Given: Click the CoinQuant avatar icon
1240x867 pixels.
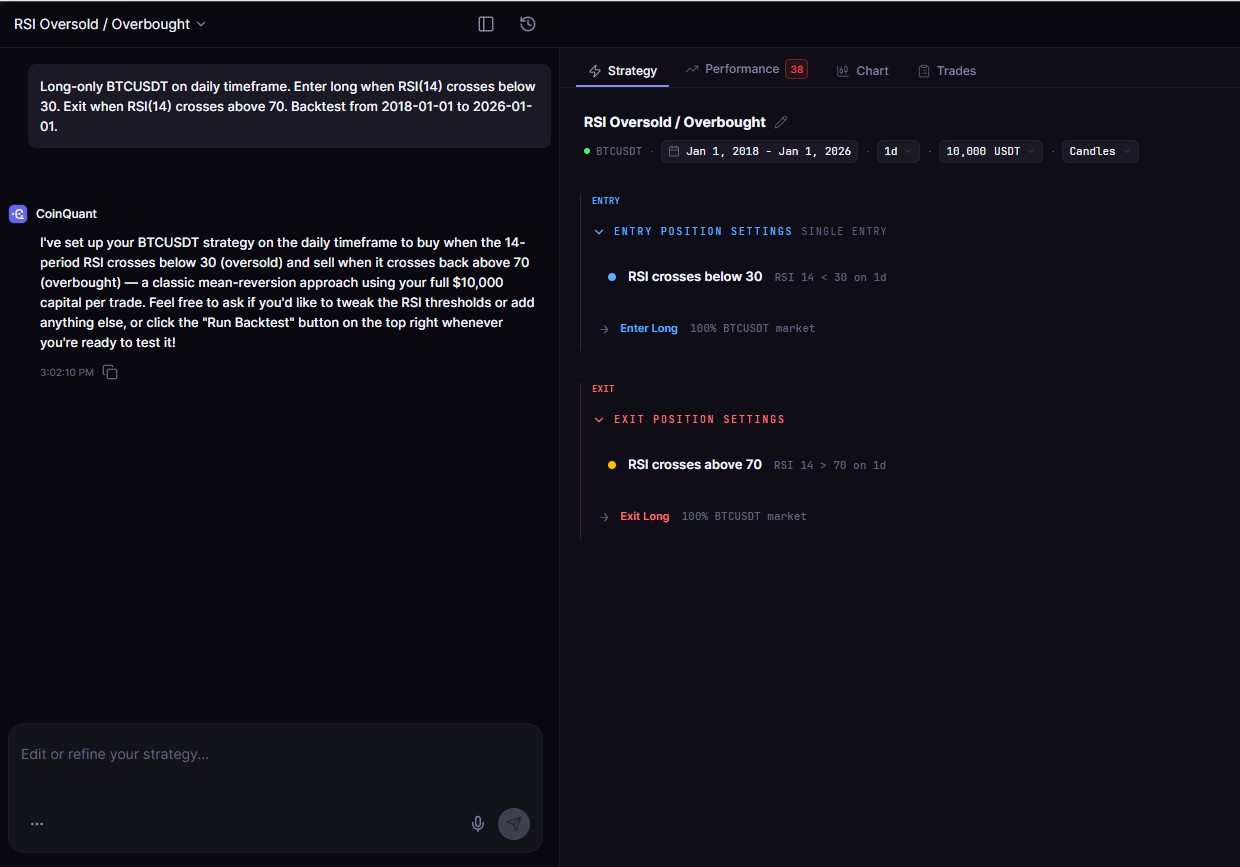Looking at the screenshot, I should [x=18, y=214].
